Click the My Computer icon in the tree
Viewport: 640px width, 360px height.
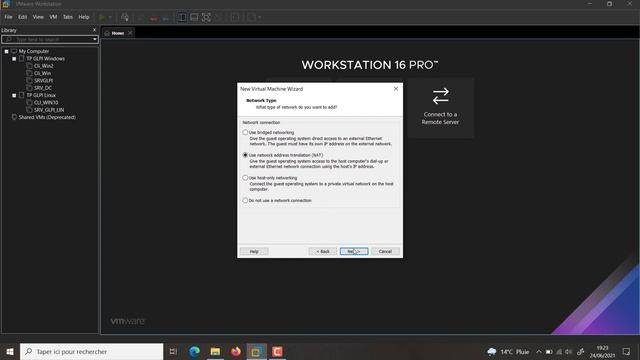tap(14, 51)
